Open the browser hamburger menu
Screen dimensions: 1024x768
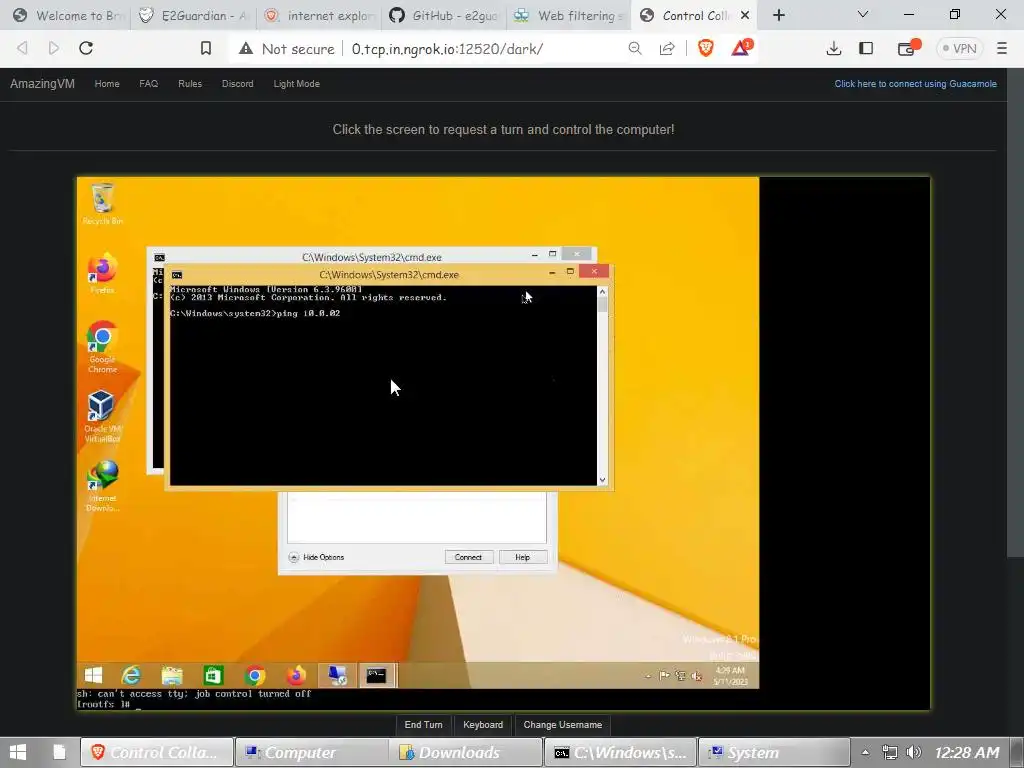[x=1002, y=48]
